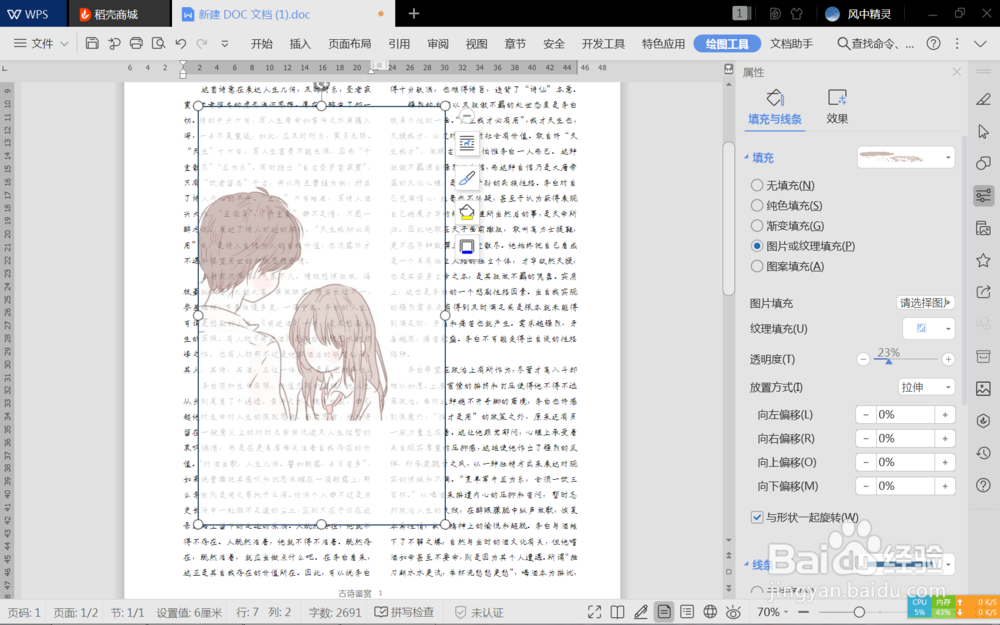
Task: Select Pattern Fill (图案填充) radio button
Action: click(x=757, y=266)
